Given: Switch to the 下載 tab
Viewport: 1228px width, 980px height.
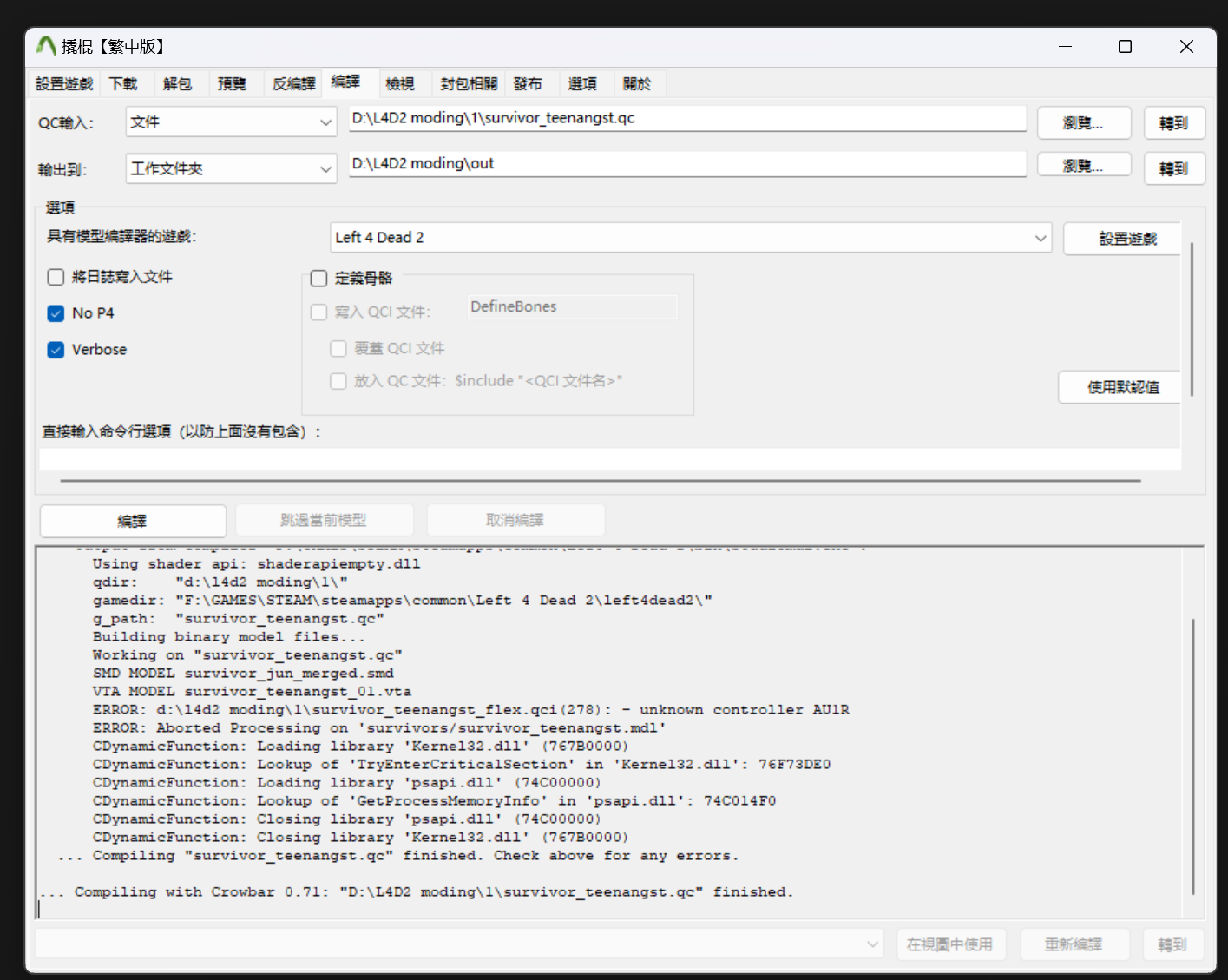Looking at the screenshot, I should 123,84.
